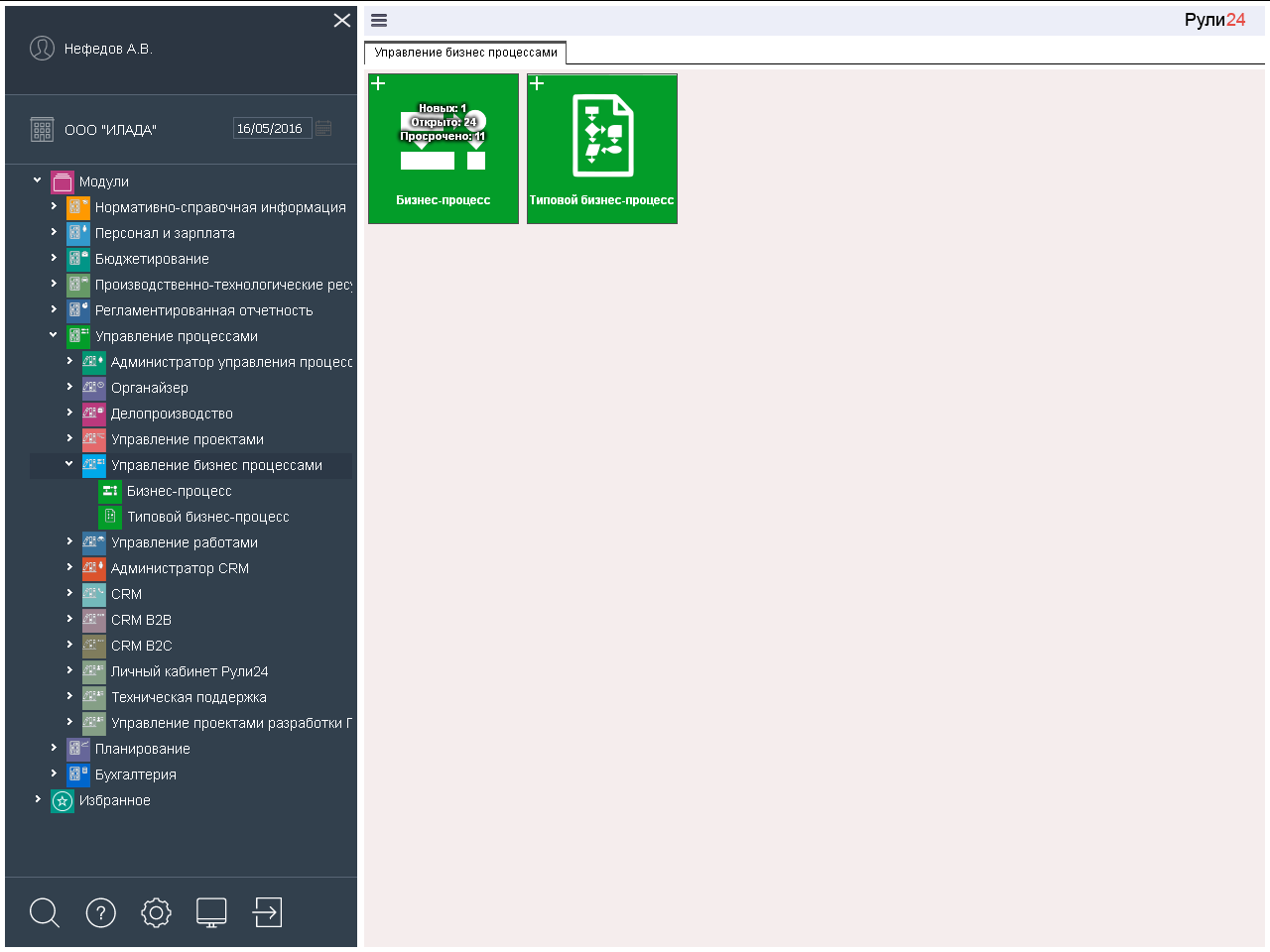Expand the Персонал и зарплата node
This screenshot has width=1270, height=952.
(54, 232)
